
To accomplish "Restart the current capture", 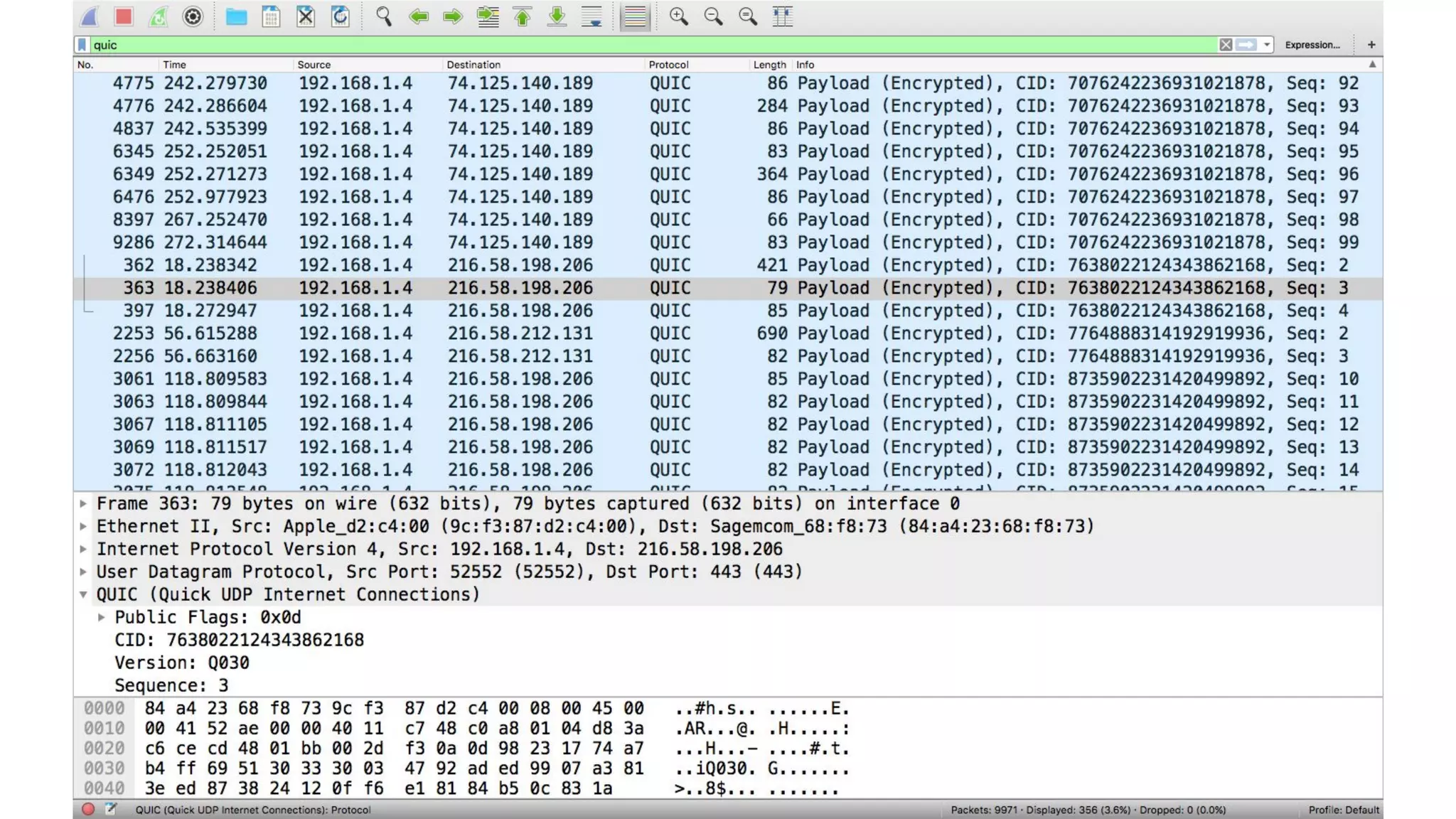I will [x=159, y=16].
